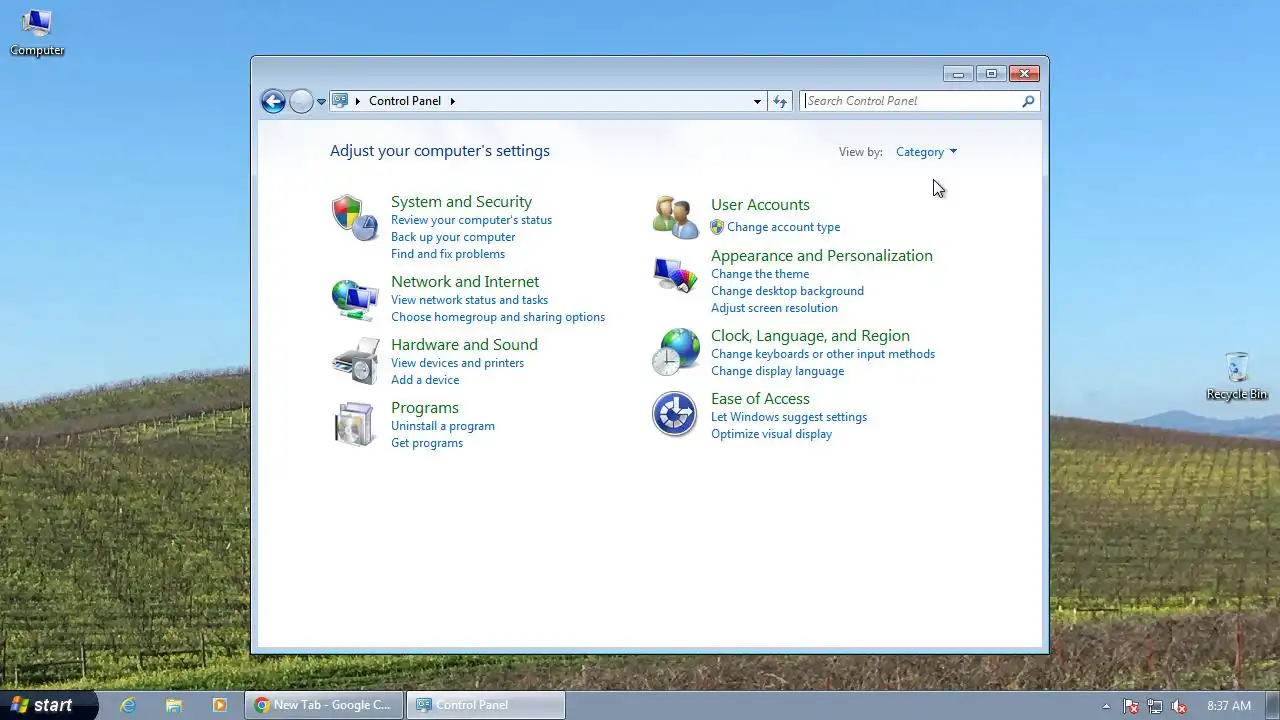Open the User Accounts people icon
The width and height of the screenshot is (1280, 720).
[675, 217]
